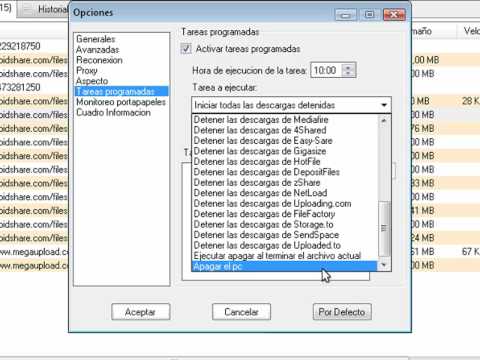The height and width of the screenshot is (360, 480).
Task: Decrease the task time with down arrow
Action: (349, 74)
